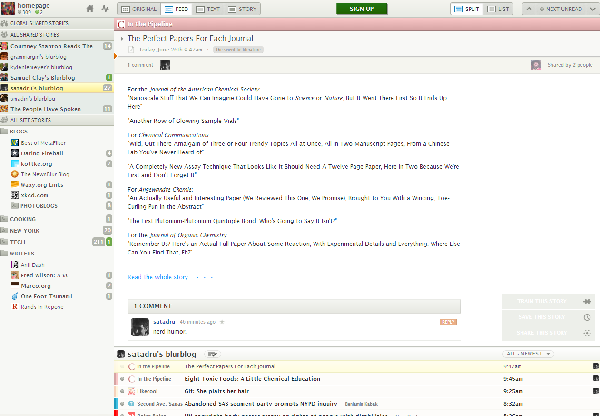Image resolution: width=600 pixels, height=416 pixels.
Task: Open story Eight Toxic Foods: A Little Chemical Education
Action: point(252,379)
